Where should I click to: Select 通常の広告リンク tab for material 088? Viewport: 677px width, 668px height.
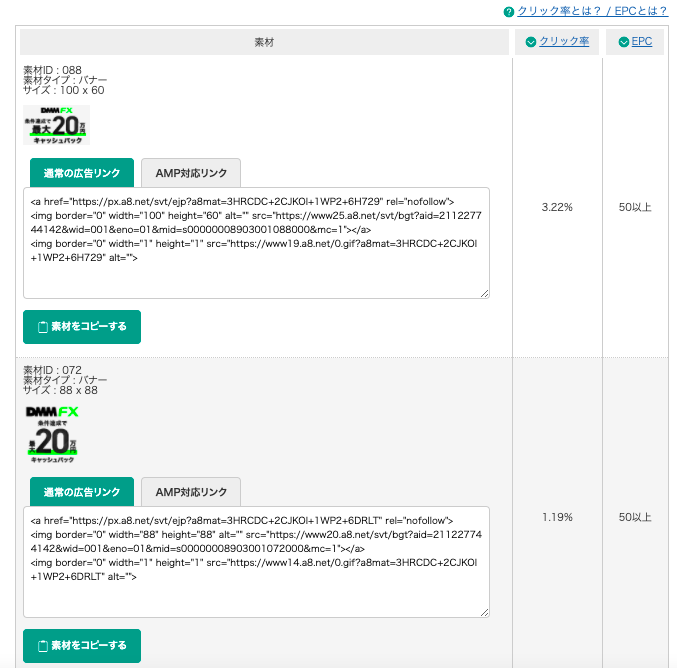click(x=81, y=173)
